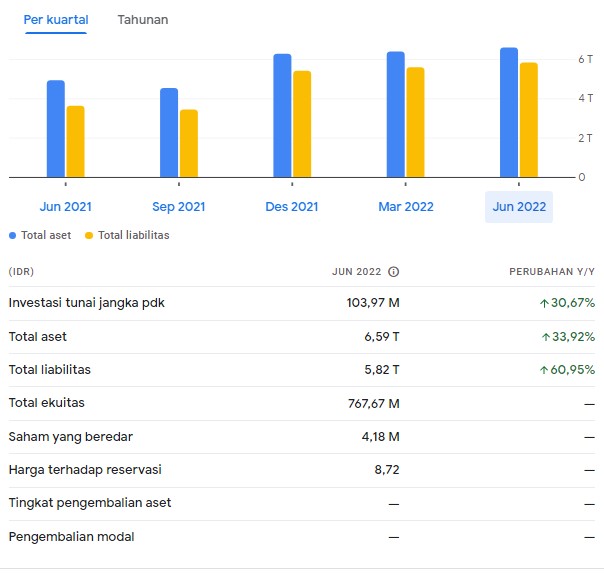Click the 767,67 M value
Image resolution: width=604 pixels, height=580 pixels.
374,404
